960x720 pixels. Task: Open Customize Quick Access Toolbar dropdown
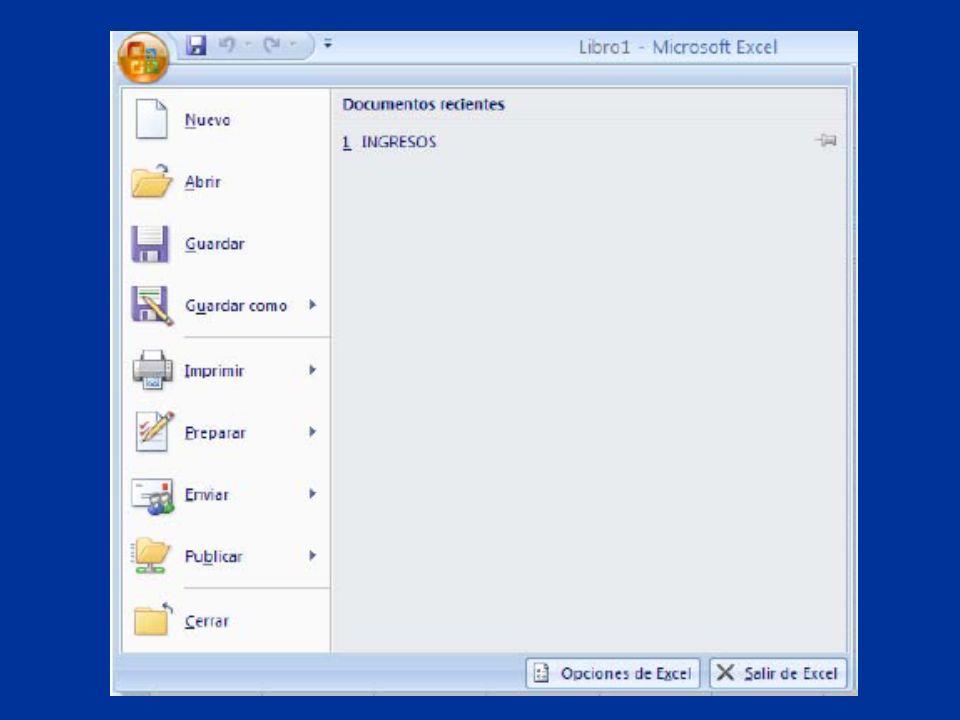click(x=328, y=44)
